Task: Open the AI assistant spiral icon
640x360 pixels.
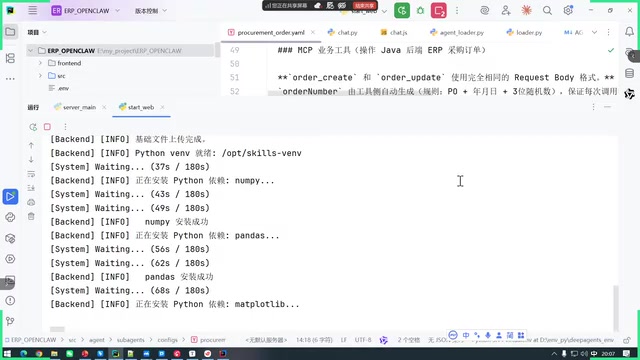Action: tap(484, 11)
